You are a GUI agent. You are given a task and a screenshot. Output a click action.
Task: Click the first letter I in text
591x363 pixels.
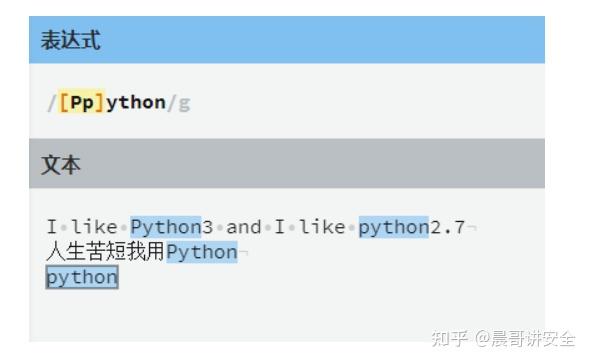(x=52, y=227)
